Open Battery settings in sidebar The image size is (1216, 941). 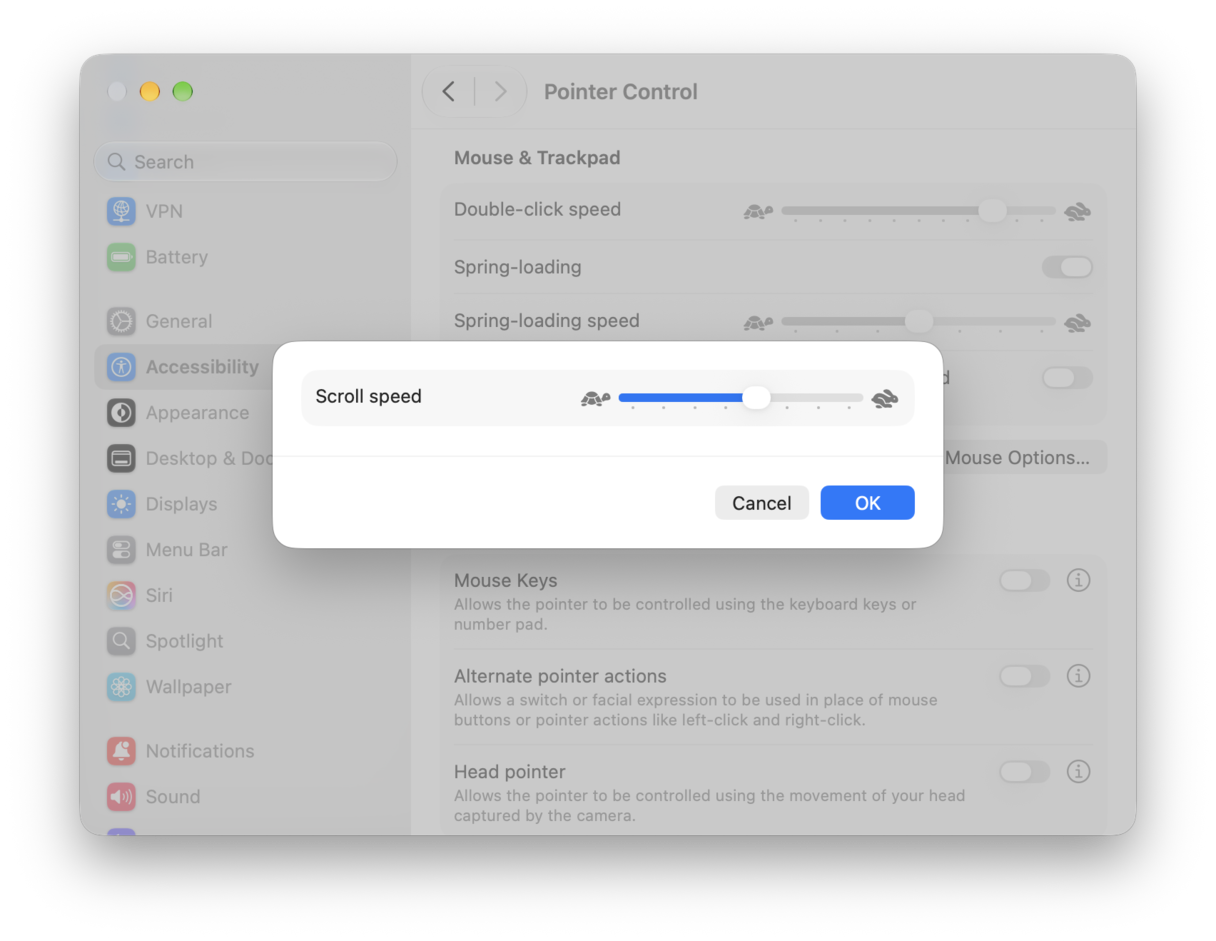[x=245, y=257]
